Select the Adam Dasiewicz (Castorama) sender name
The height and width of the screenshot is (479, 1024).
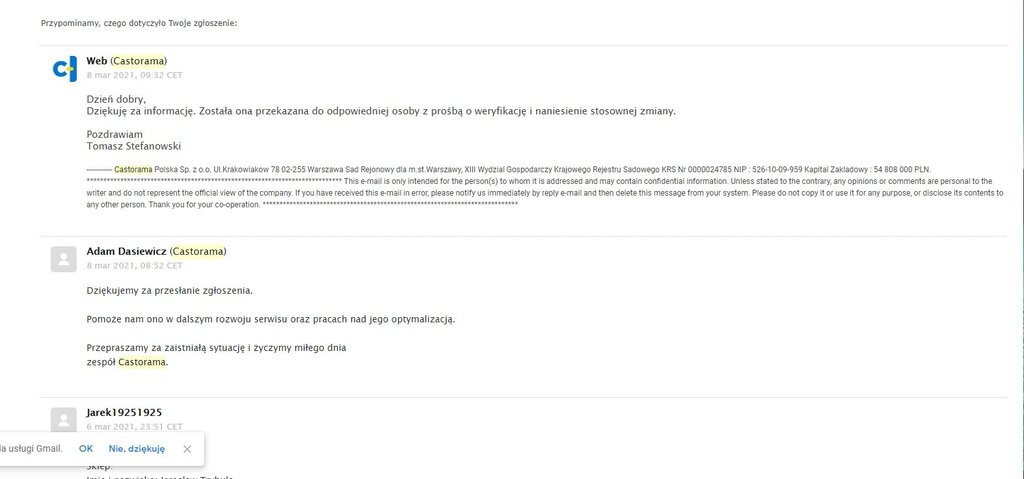(156, 251)
